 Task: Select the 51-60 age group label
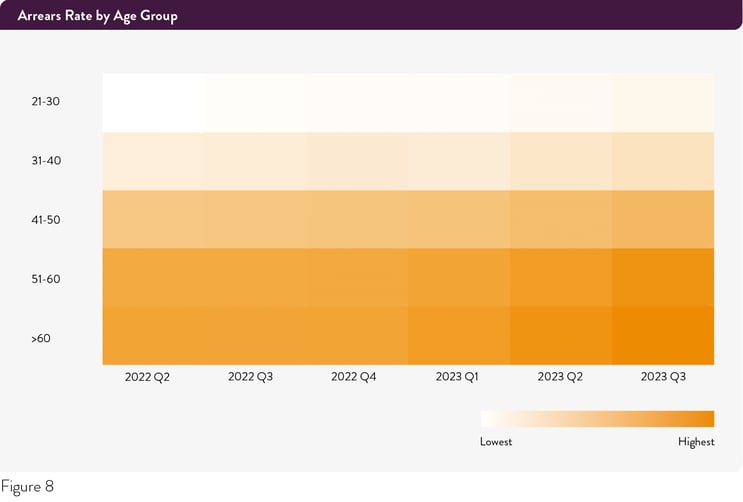[46, 279]
